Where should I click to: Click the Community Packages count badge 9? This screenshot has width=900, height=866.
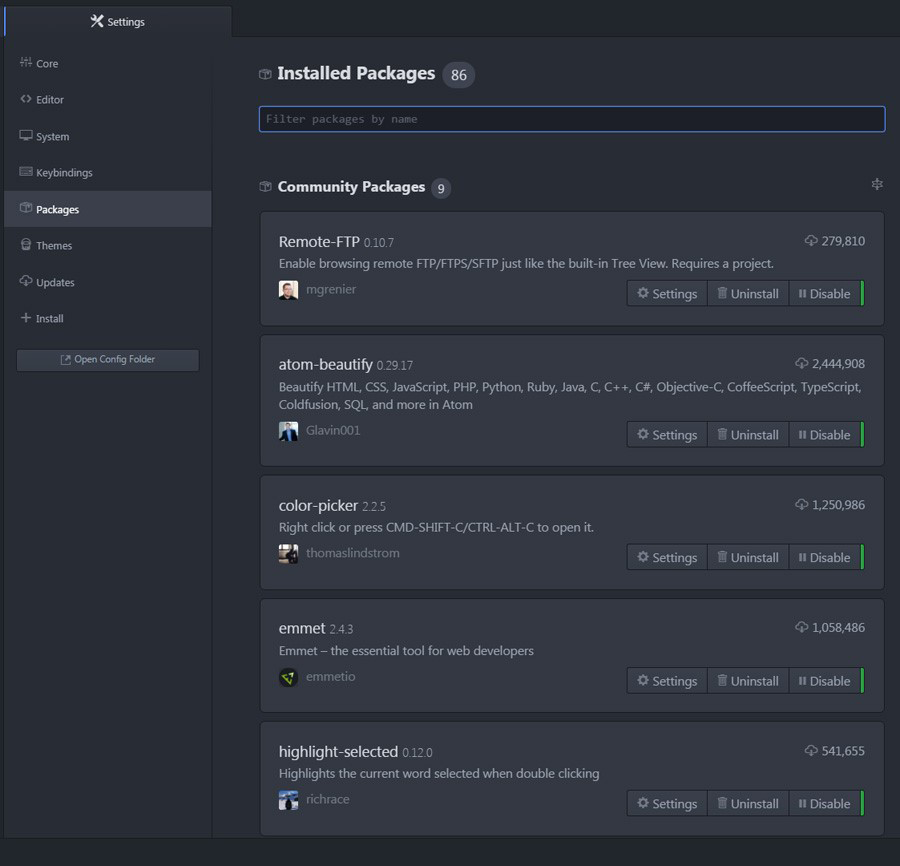(441, 188)
